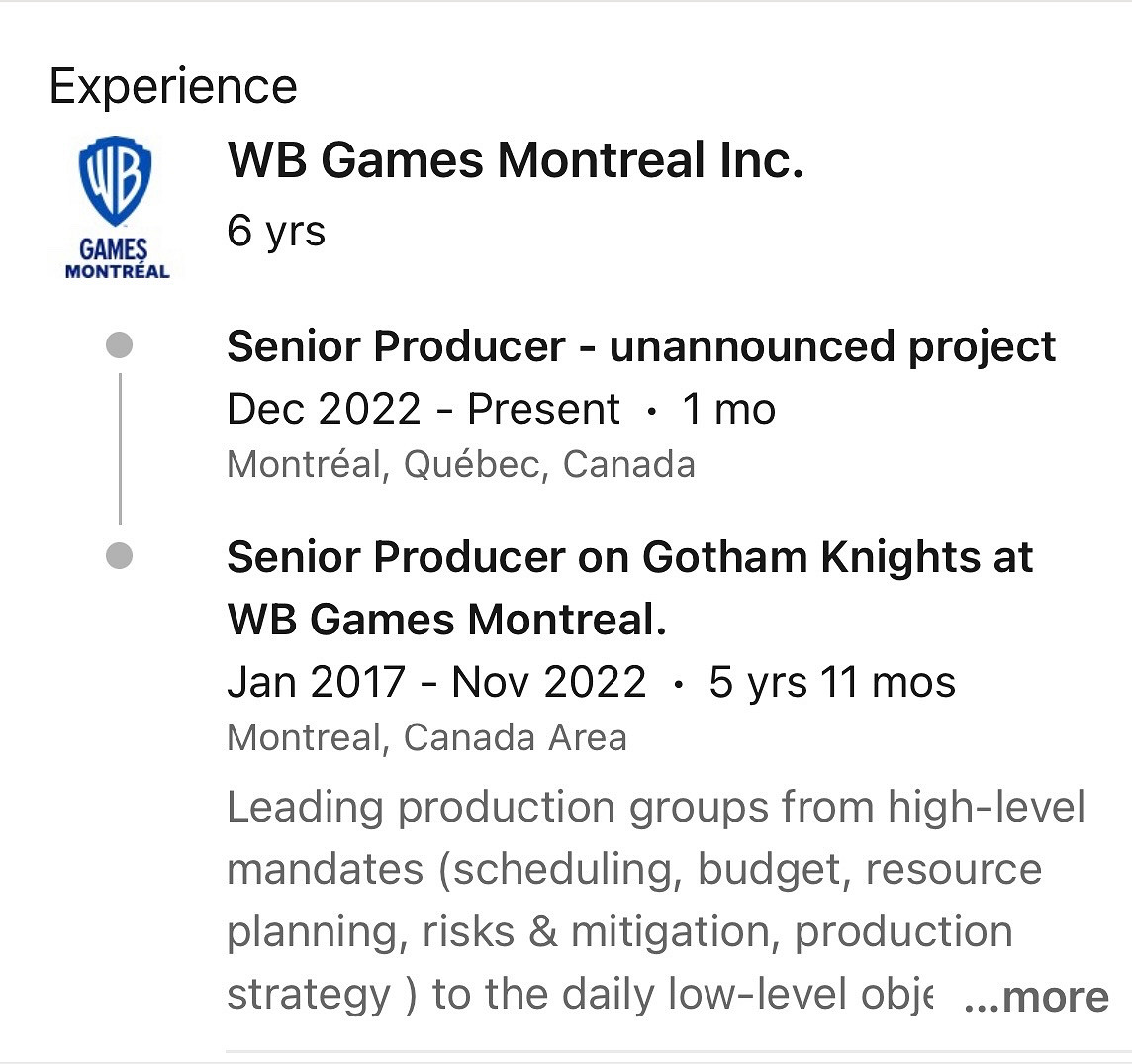This screenshot has width=1132, height=1064.
Task: Expand the description with '...more'
Action: click(1035, 997)
